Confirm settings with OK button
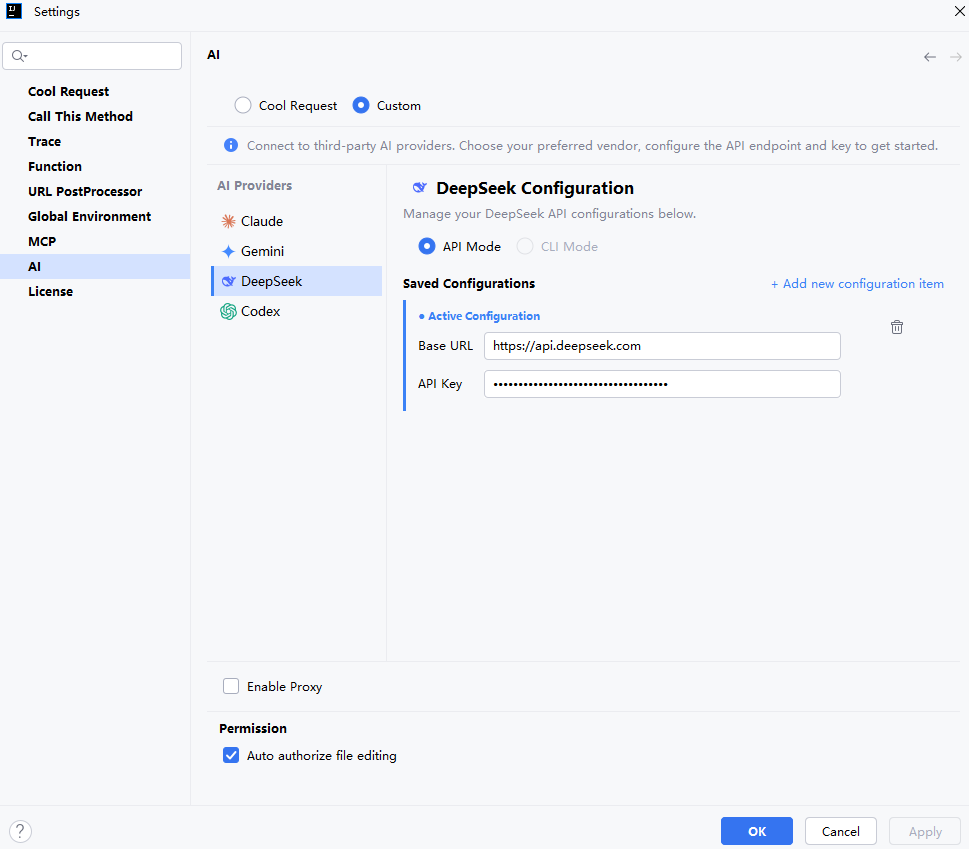Image resolution: width=969 pixels, height=849 pixels. pos(756,831)
